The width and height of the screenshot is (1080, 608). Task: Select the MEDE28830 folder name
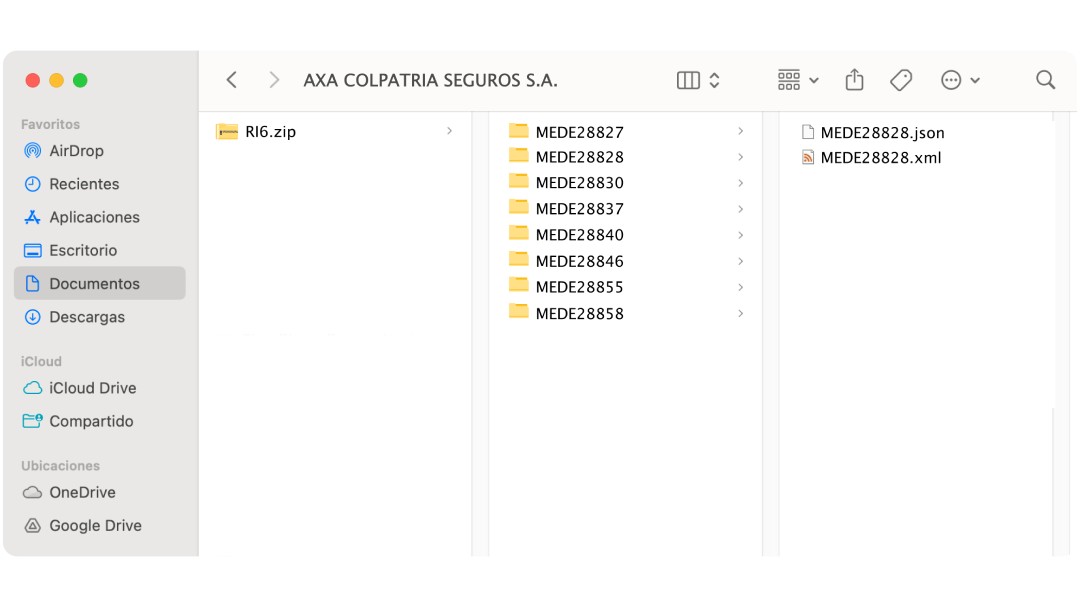[579, 182]
